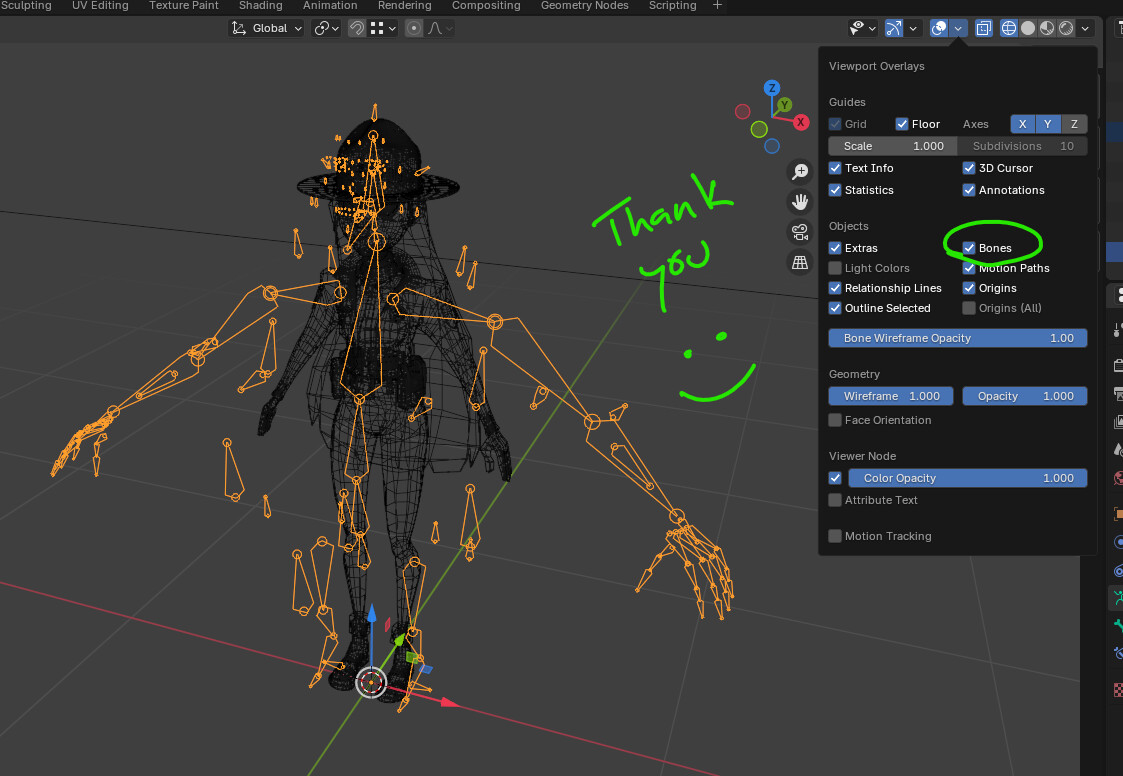Open the Scripting workspace tab

(673, 6)
